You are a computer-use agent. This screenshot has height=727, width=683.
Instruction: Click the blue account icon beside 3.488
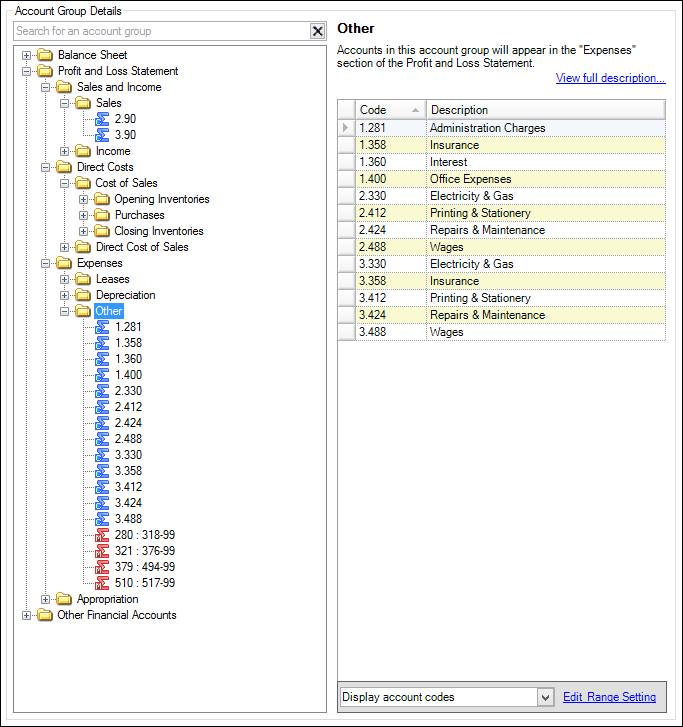pos(101,519)
